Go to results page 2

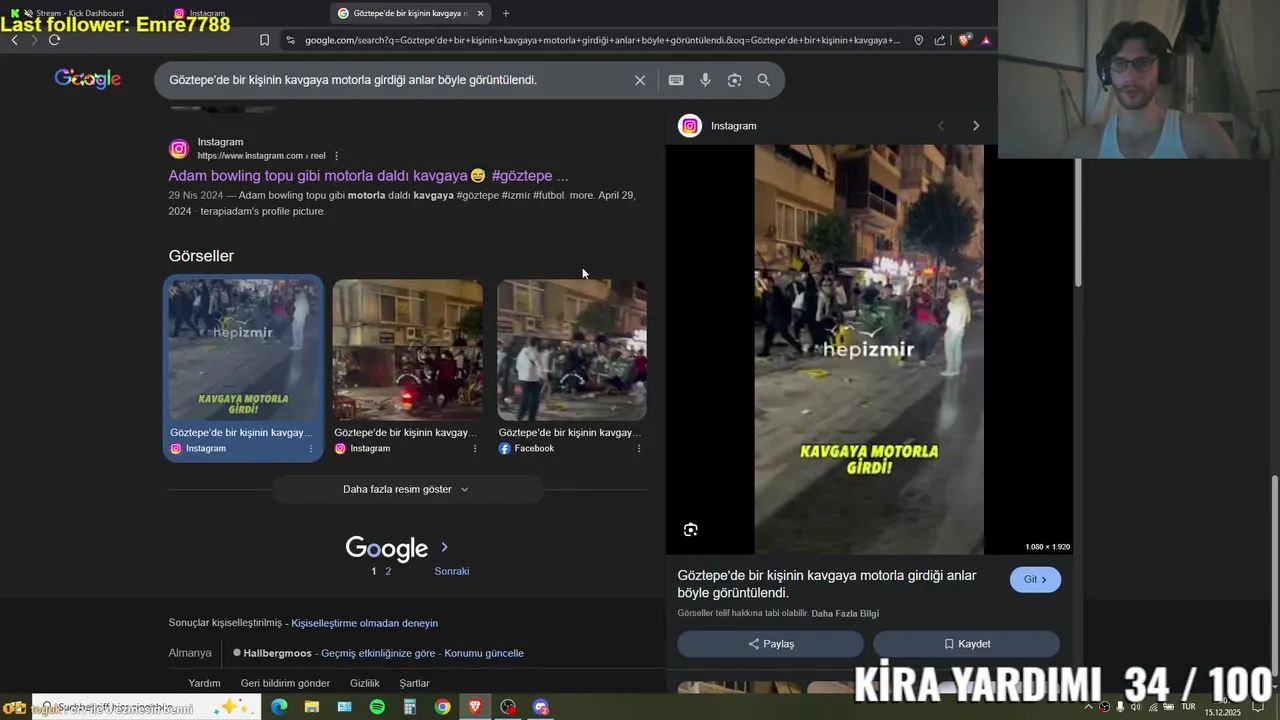tap(388, 571)
